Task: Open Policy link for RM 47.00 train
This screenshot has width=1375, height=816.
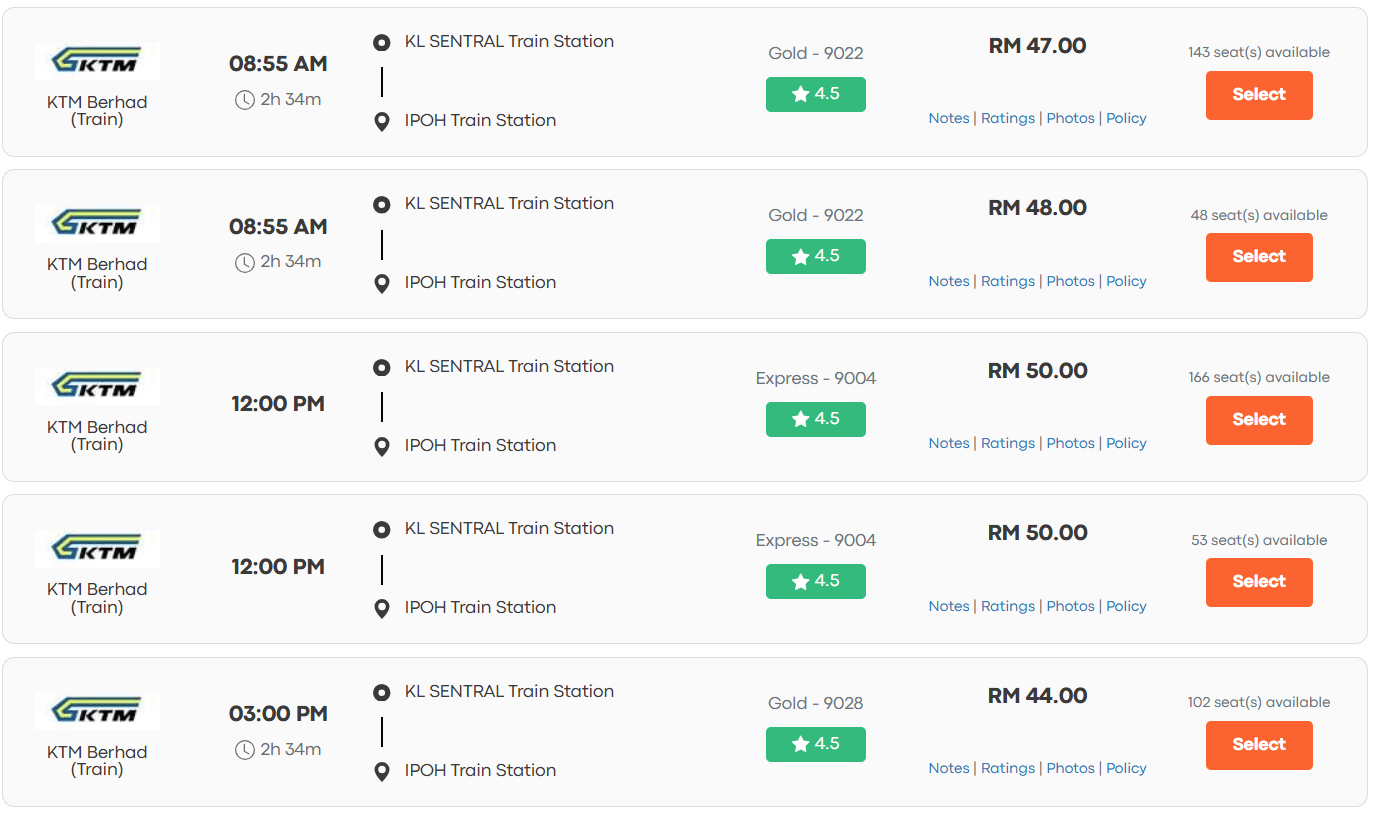Action: click(x=1126, y=118)
